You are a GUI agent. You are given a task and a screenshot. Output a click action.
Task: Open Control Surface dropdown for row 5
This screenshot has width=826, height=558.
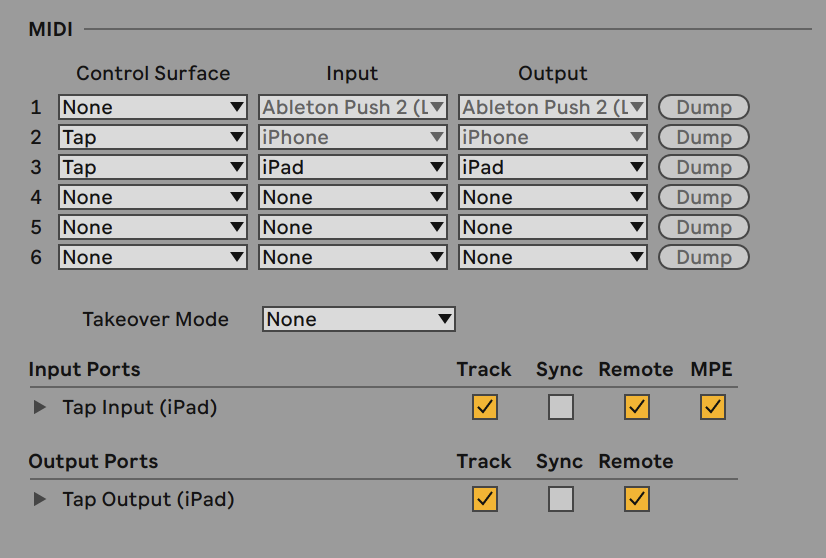pyautogui.click(x=153, y=228)
